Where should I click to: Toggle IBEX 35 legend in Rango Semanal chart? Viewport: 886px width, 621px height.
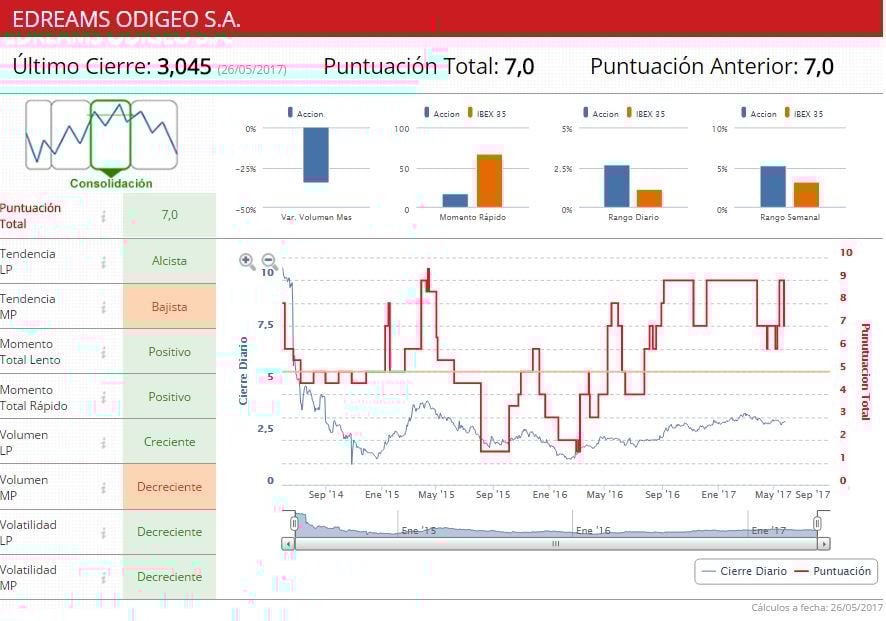[x=804, y=114]
